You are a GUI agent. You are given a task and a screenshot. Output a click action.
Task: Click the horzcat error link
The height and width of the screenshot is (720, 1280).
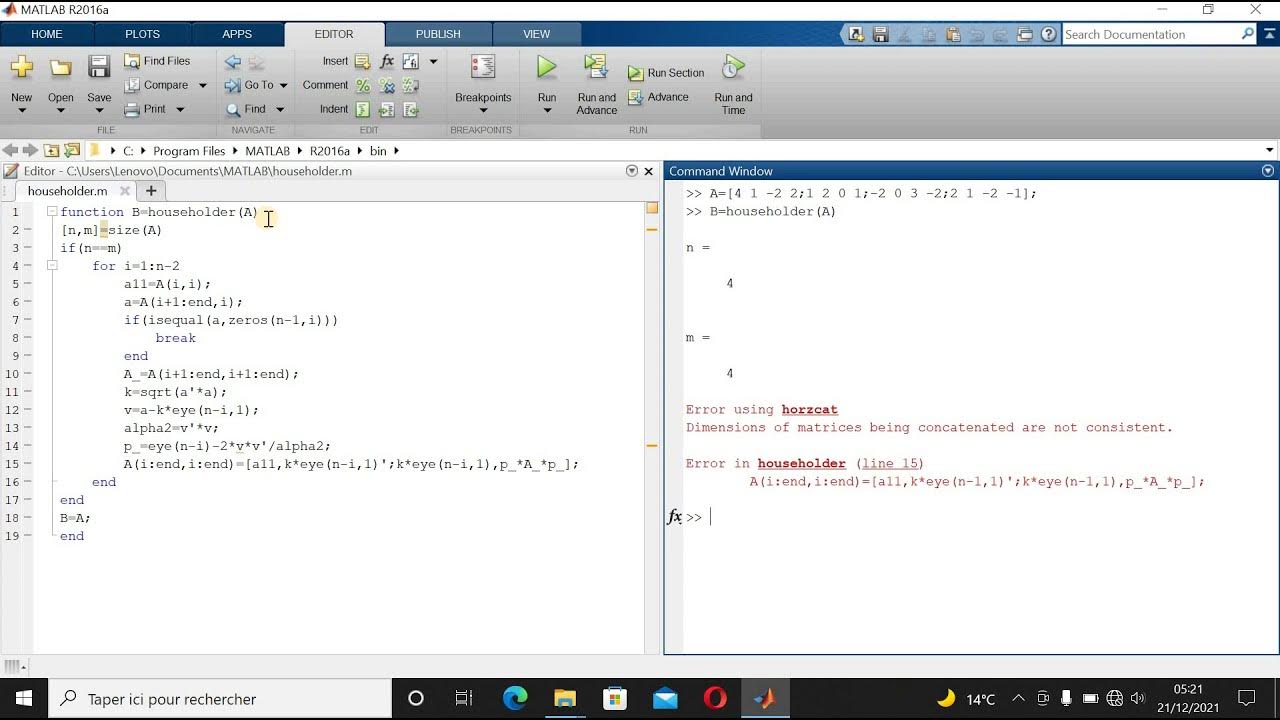809,409
